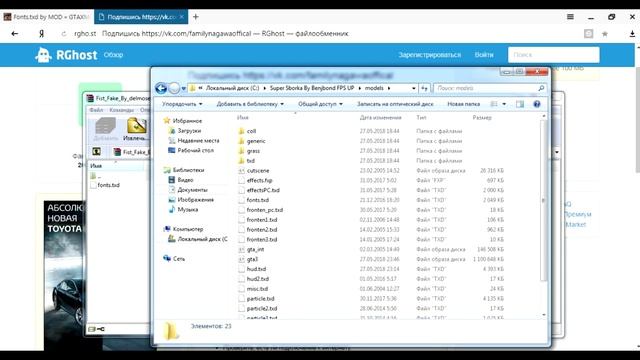
Task: Open a new browser tab with plus
Action: coord(196,17)
